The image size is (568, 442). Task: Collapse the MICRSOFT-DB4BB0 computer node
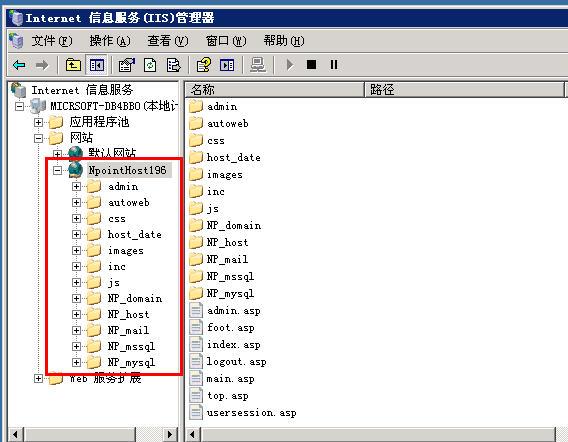click(20, 106)
